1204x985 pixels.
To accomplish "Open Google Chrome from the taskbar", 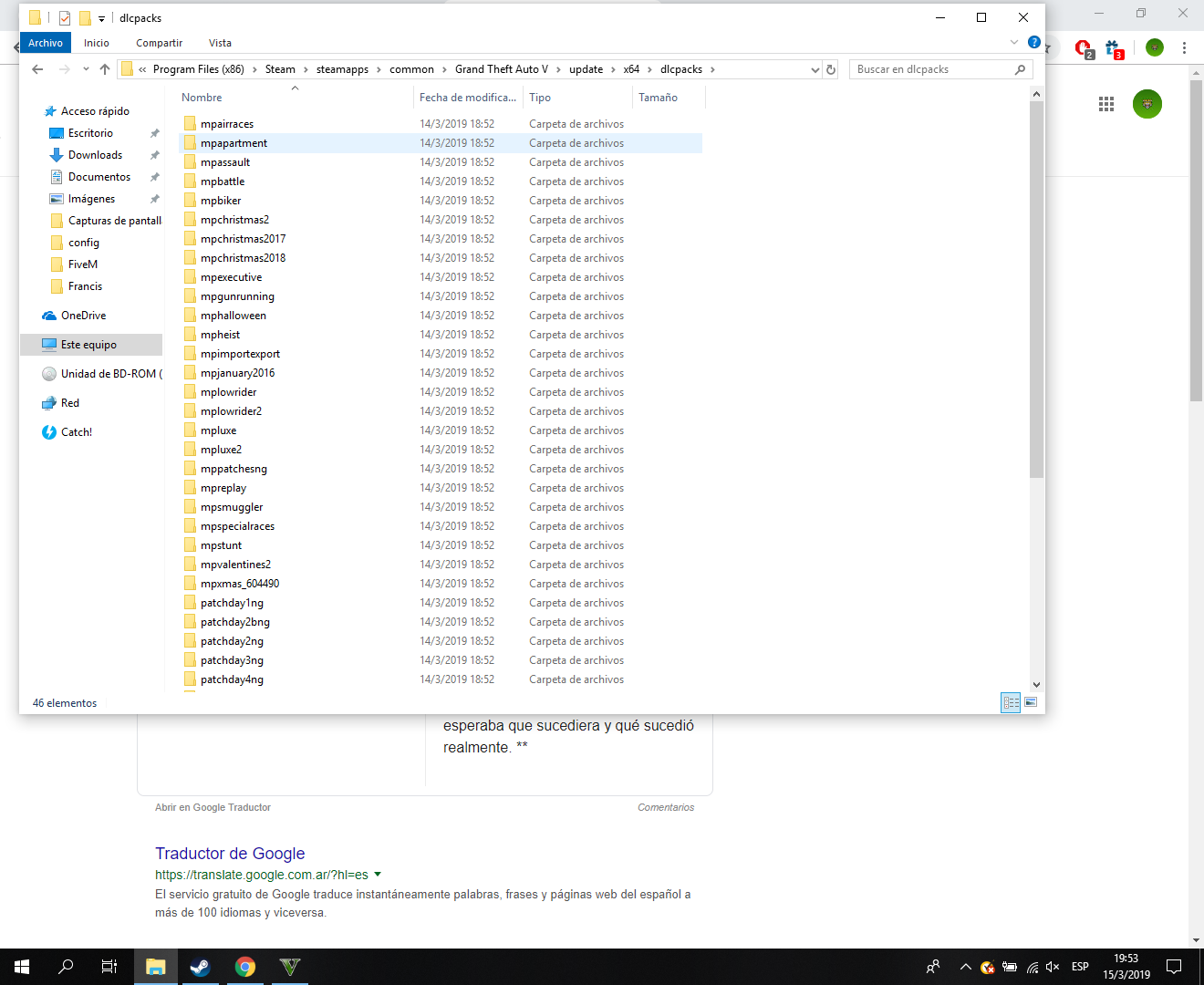I will (x=244, y=967).
